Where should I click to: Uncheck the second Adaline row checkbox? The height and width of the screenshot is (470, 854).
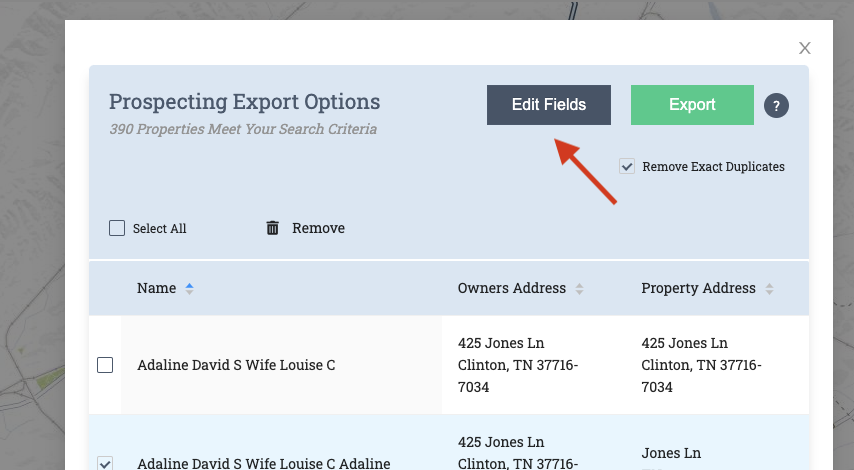click(x=105, y=463)
